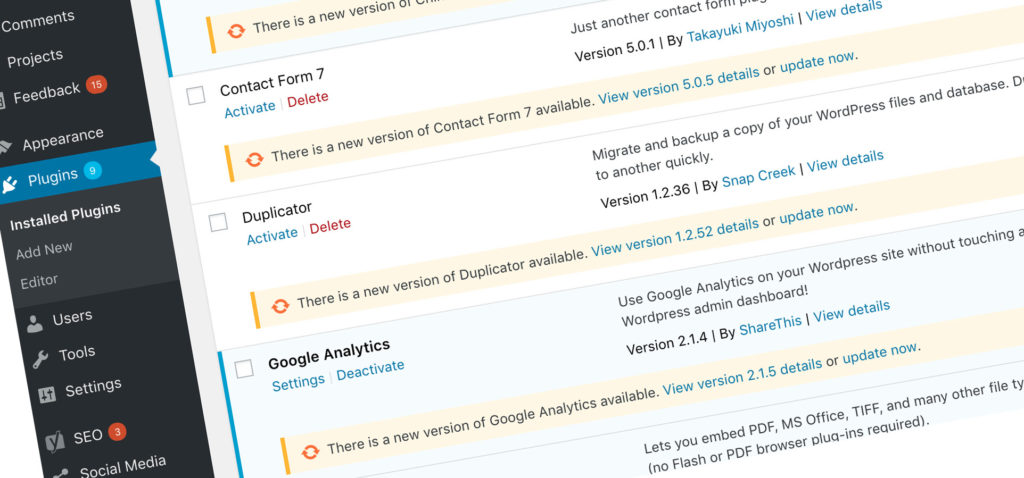Image resolution: width=1024 pixels, height=478 pixels.
Task: Activate the Duplicator plugin
Action: (272, 235)
